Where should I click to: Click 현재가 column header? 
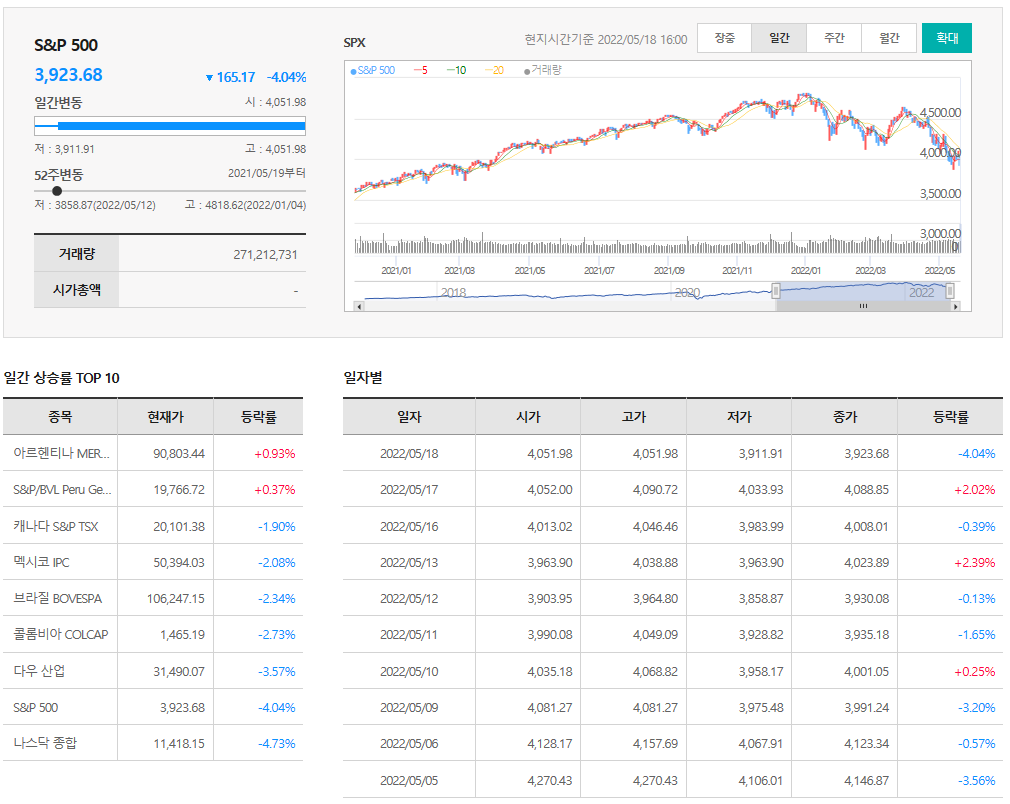[x=166, y=417]
